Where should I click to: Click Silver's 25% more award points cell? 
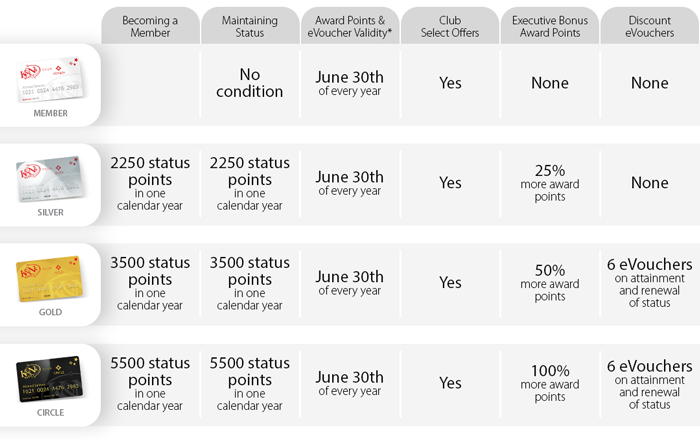[549, 183]
